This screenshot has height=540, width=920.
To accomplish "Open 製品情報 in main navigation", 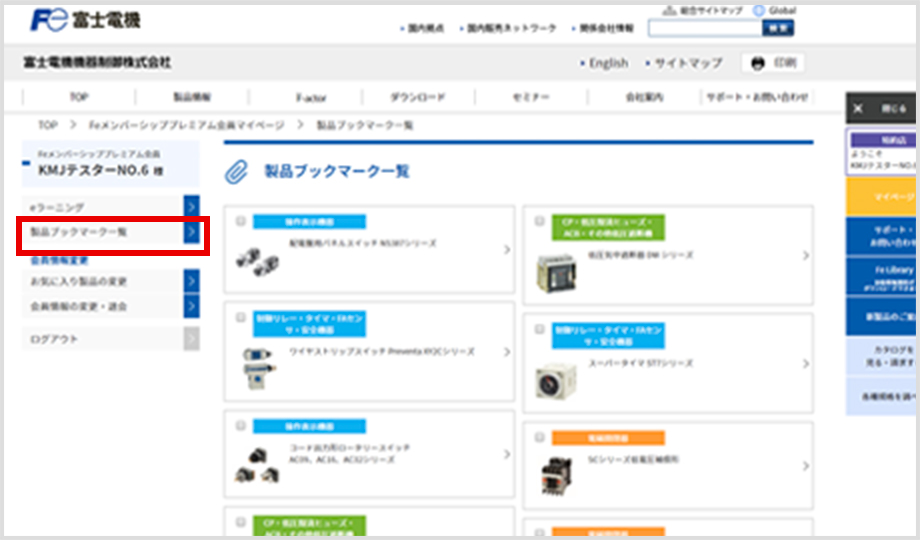I will point(192,97).
